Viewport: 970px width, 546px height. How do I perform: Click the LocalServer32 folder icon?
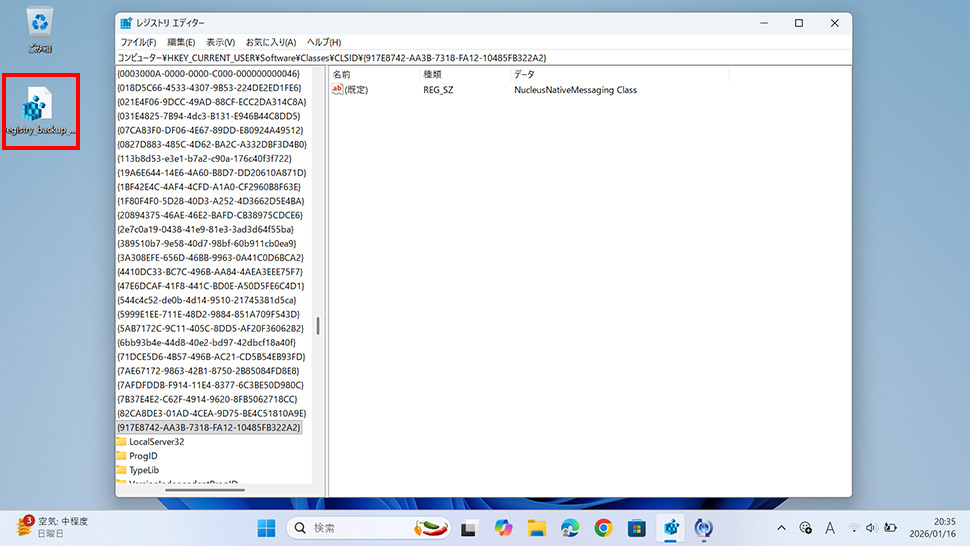(121, 441)
